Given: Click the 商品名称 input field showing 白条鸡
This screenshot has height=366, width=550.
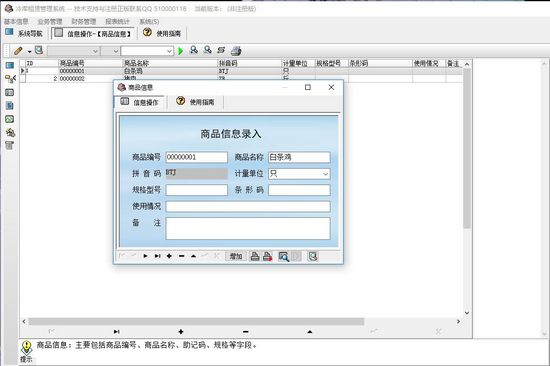Looking at the screenshot, I should pyautogui.click(x=299, y=157).
